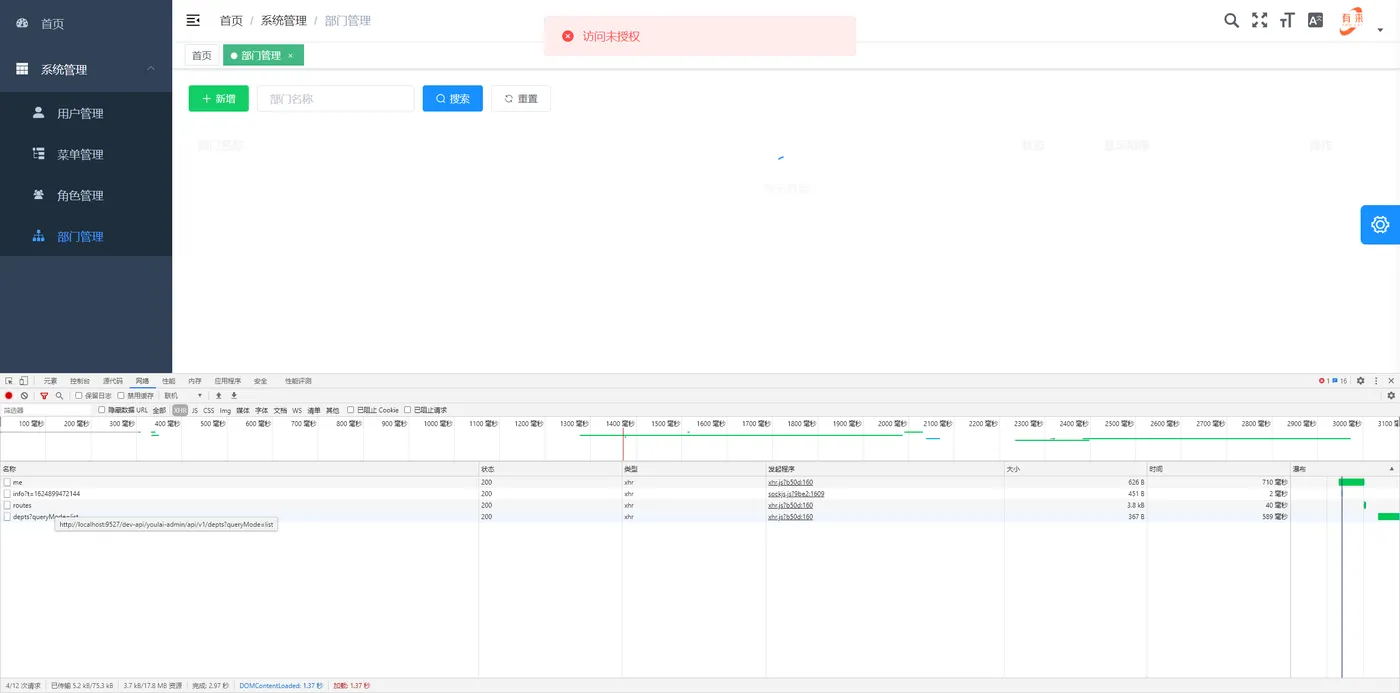Click the blue 搜索 button
Viewport: 1400px width, 693px height.
point(452,98)
